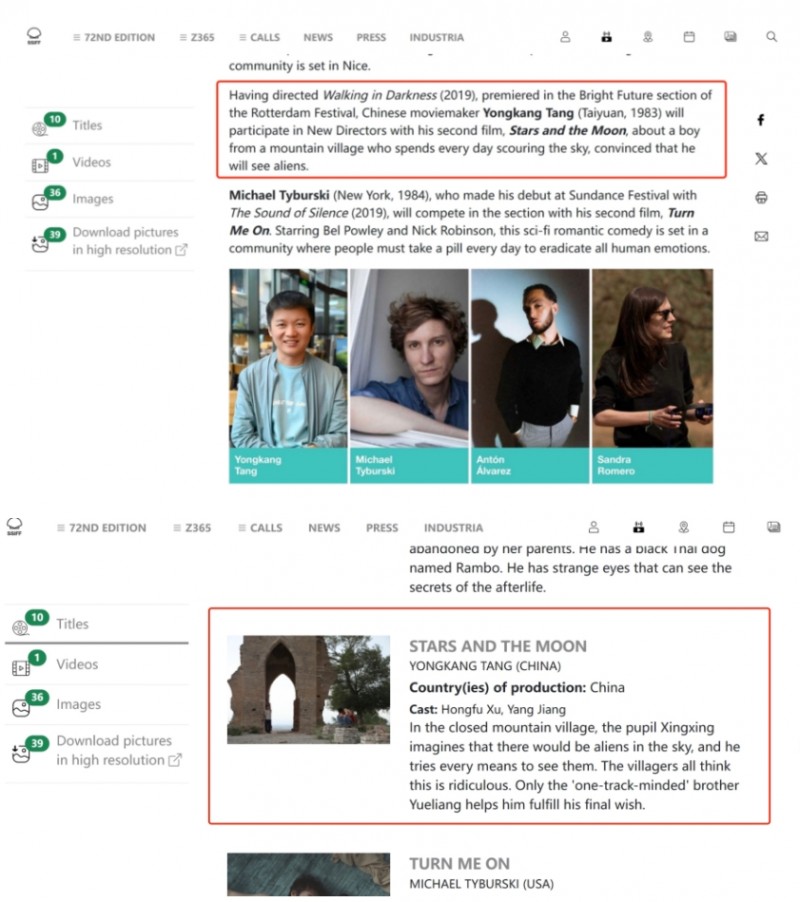
Task: Share the article on Facebook
Action: pos(761,120)
